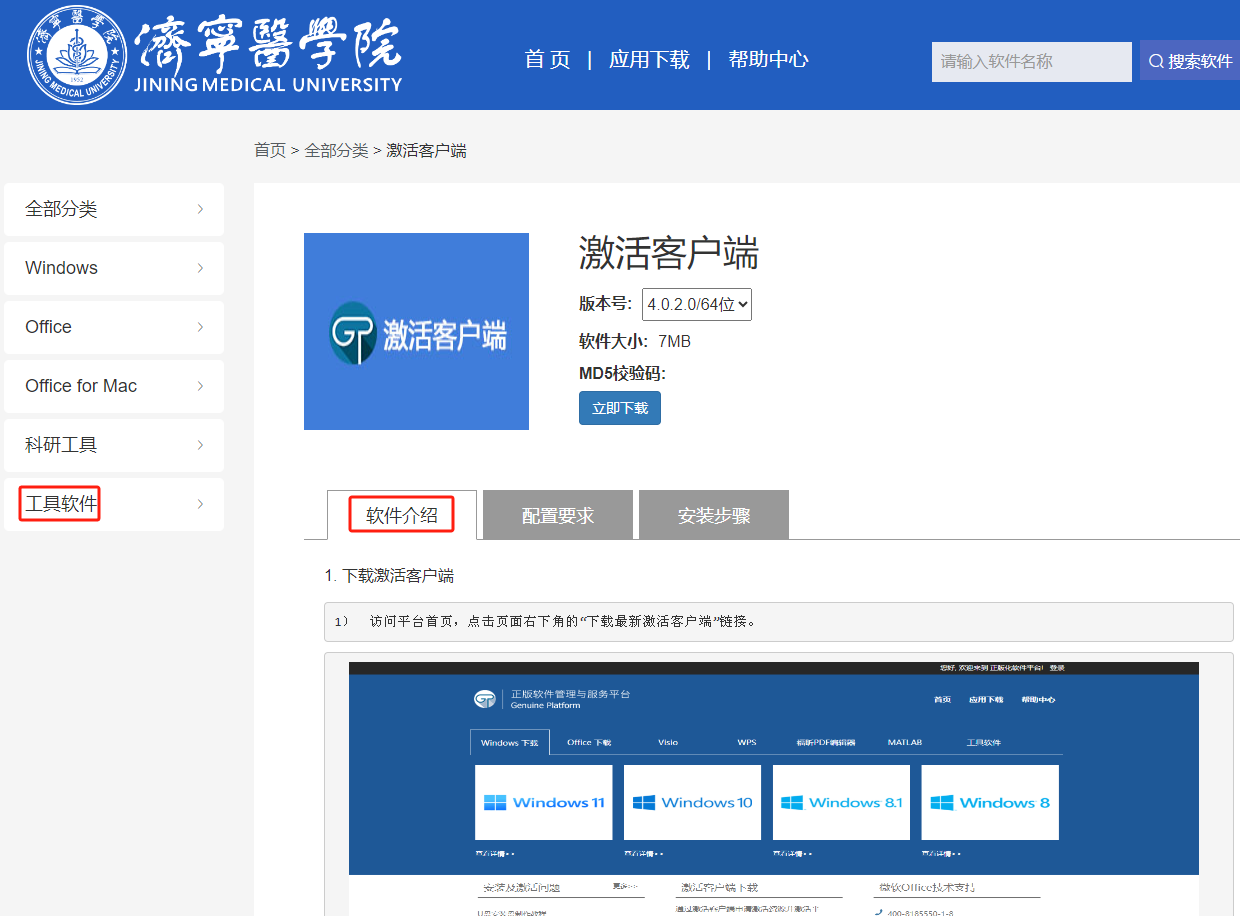
Task: Click MATLAB tab in embedded screenshot
Action: (x=904, y=742)
